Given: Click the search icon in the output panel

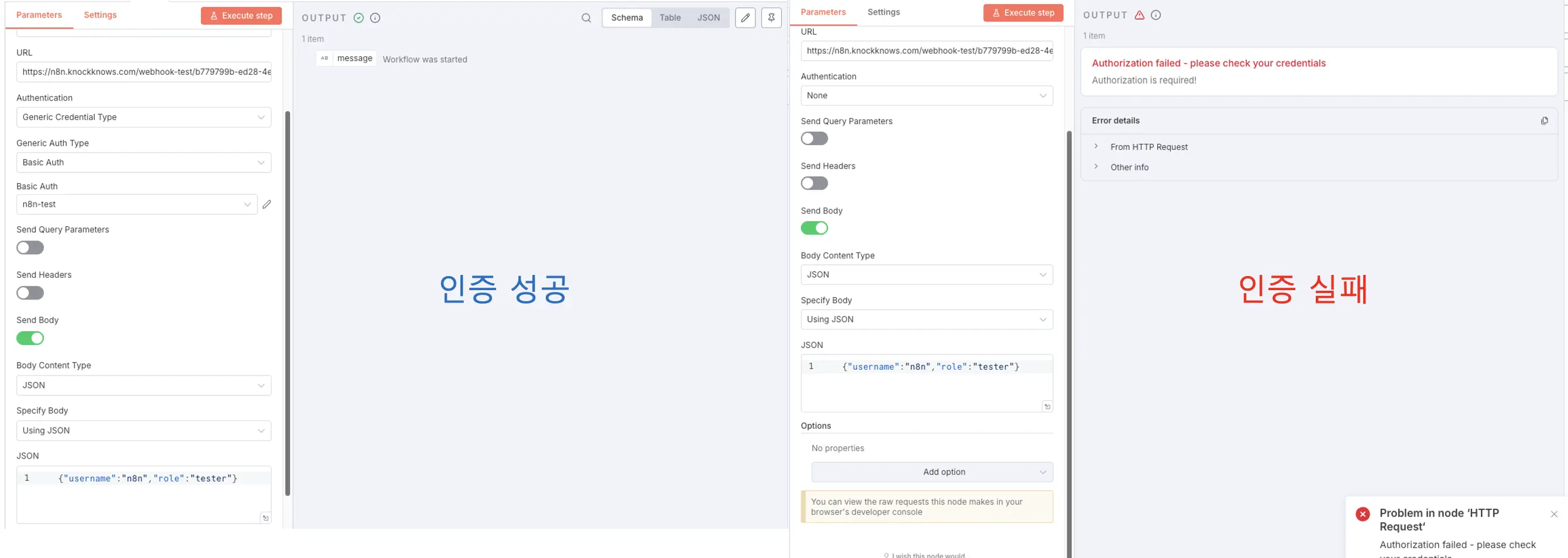Looking at the screenshot, I should click(x=586, y=18).
